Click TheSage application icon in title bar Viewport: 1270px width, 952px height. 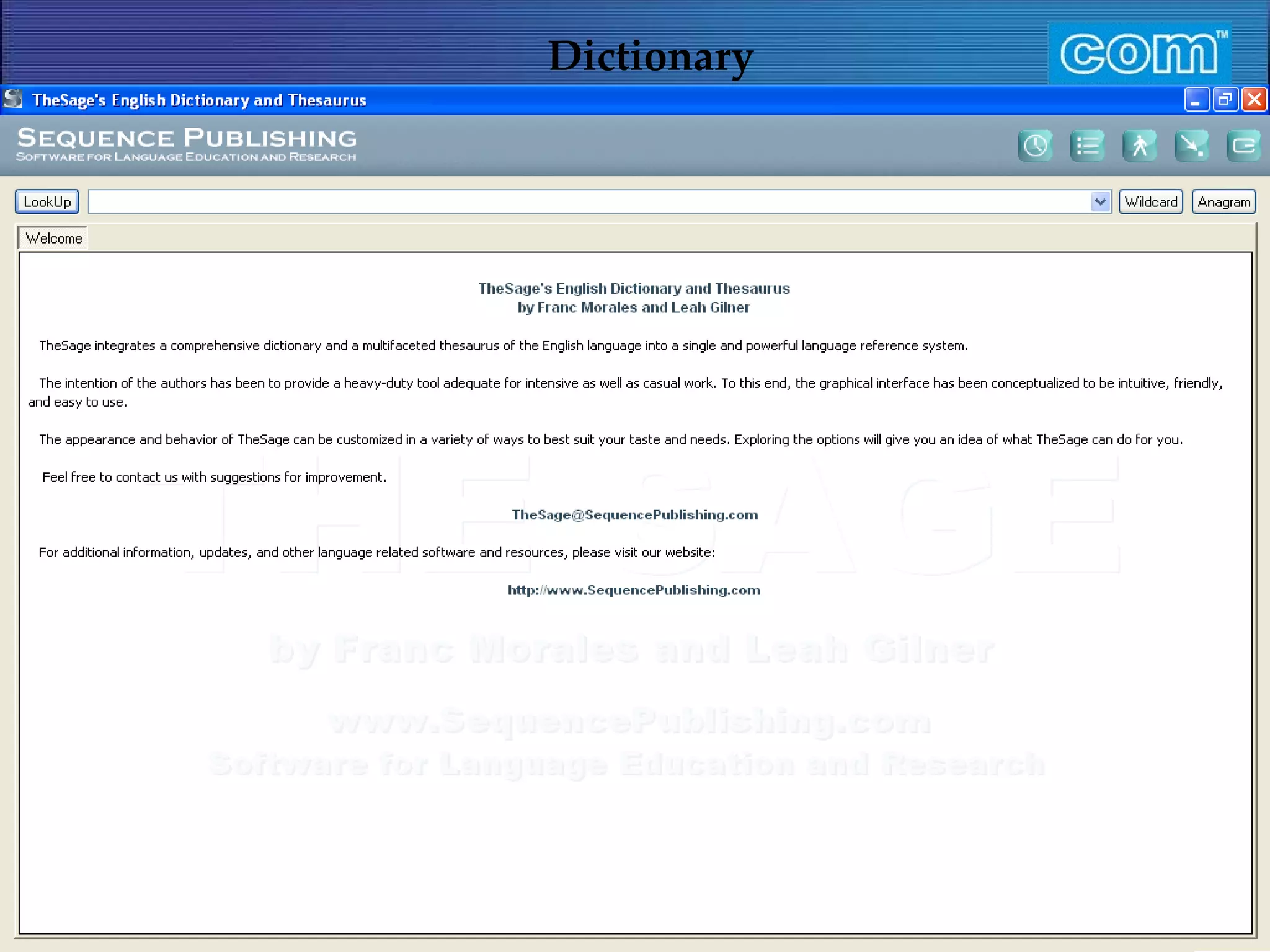13,99
